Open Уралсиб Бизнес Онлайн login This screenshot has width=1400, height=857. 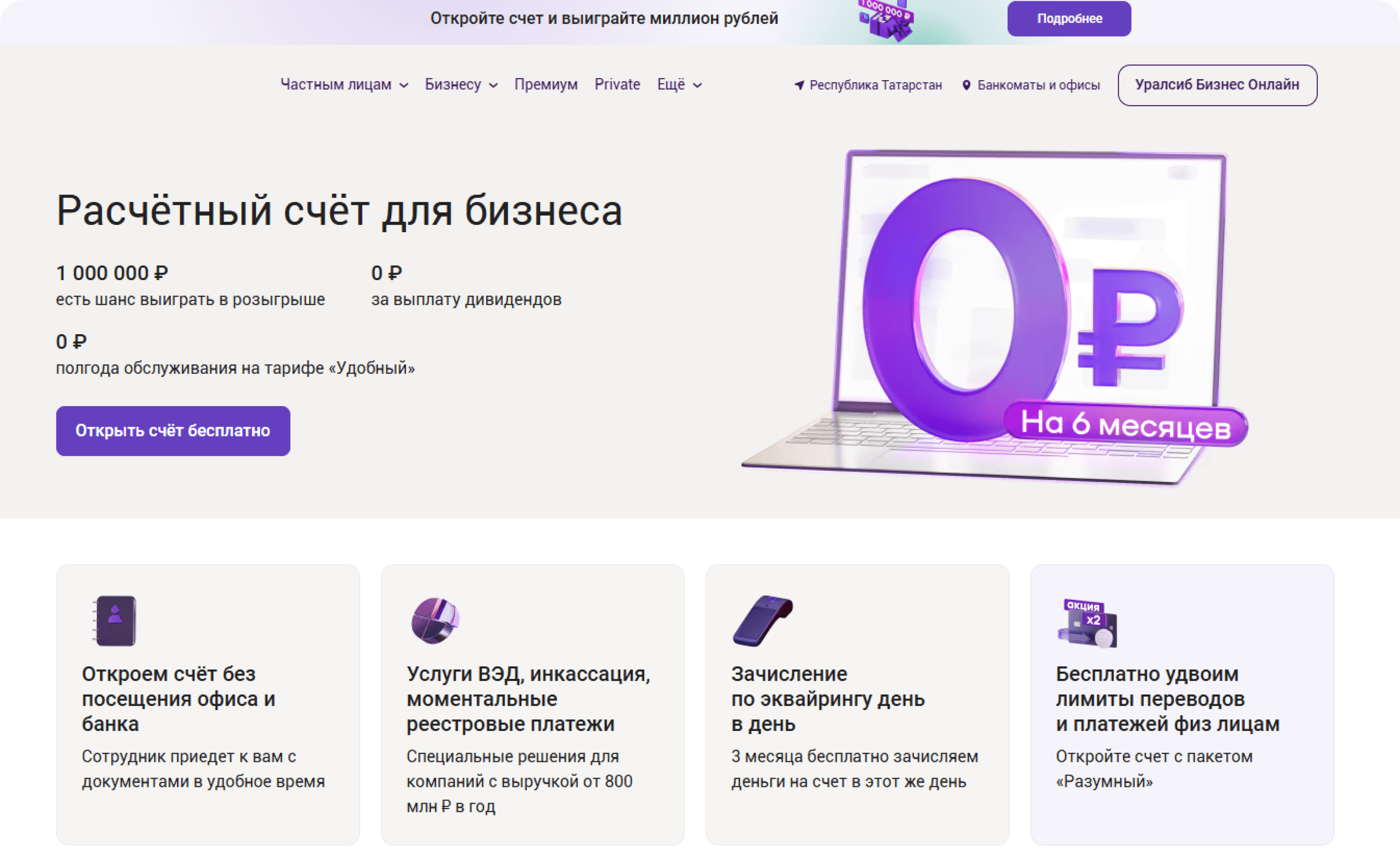(x=1217, y=85)
